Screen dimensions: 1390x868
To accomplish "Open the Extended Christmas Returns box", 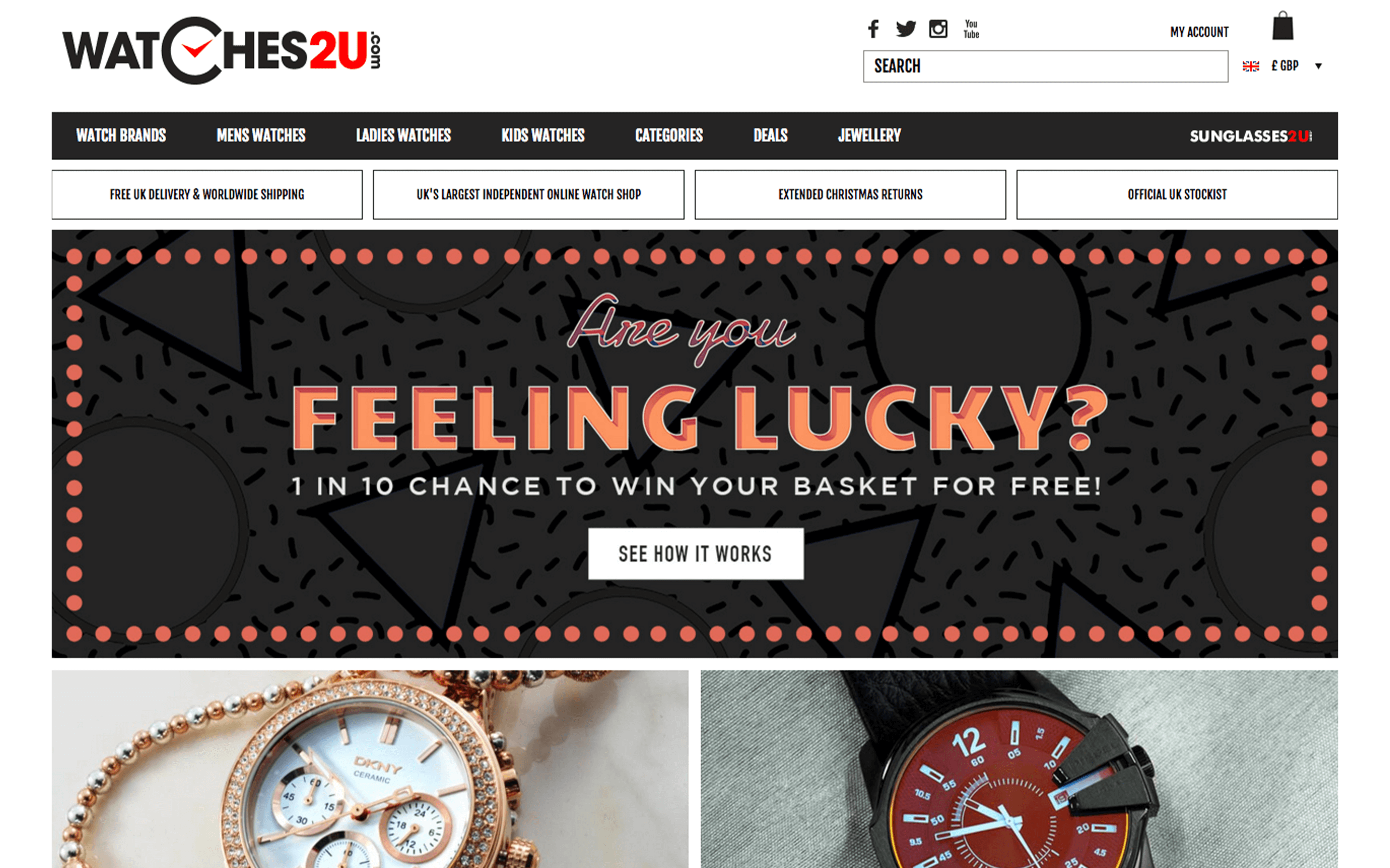I will pyautogui.click(x=850, y=194).
